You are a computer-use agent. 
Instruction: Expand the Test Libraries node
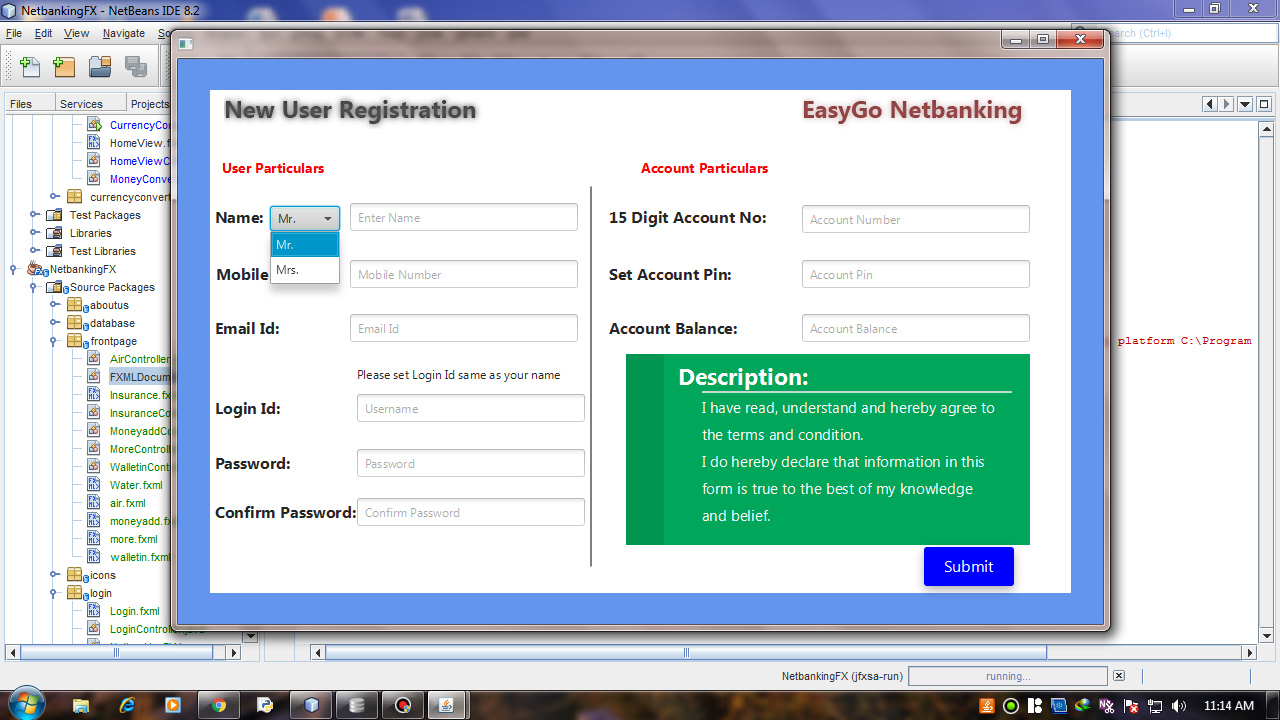[34, 251]
